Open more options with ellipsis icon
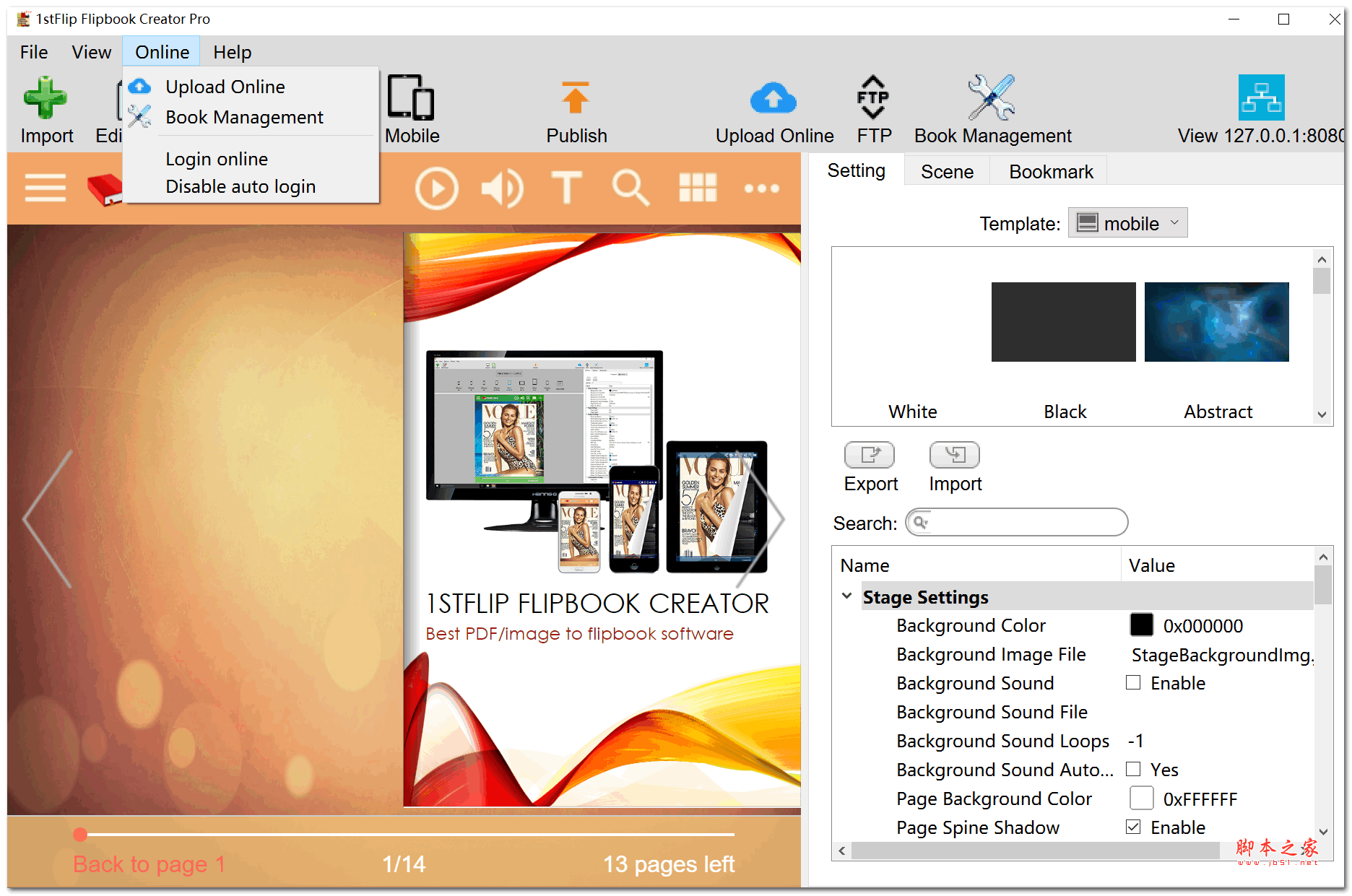The width and height of the screenshot is (1352, 896). click(762, 188)
